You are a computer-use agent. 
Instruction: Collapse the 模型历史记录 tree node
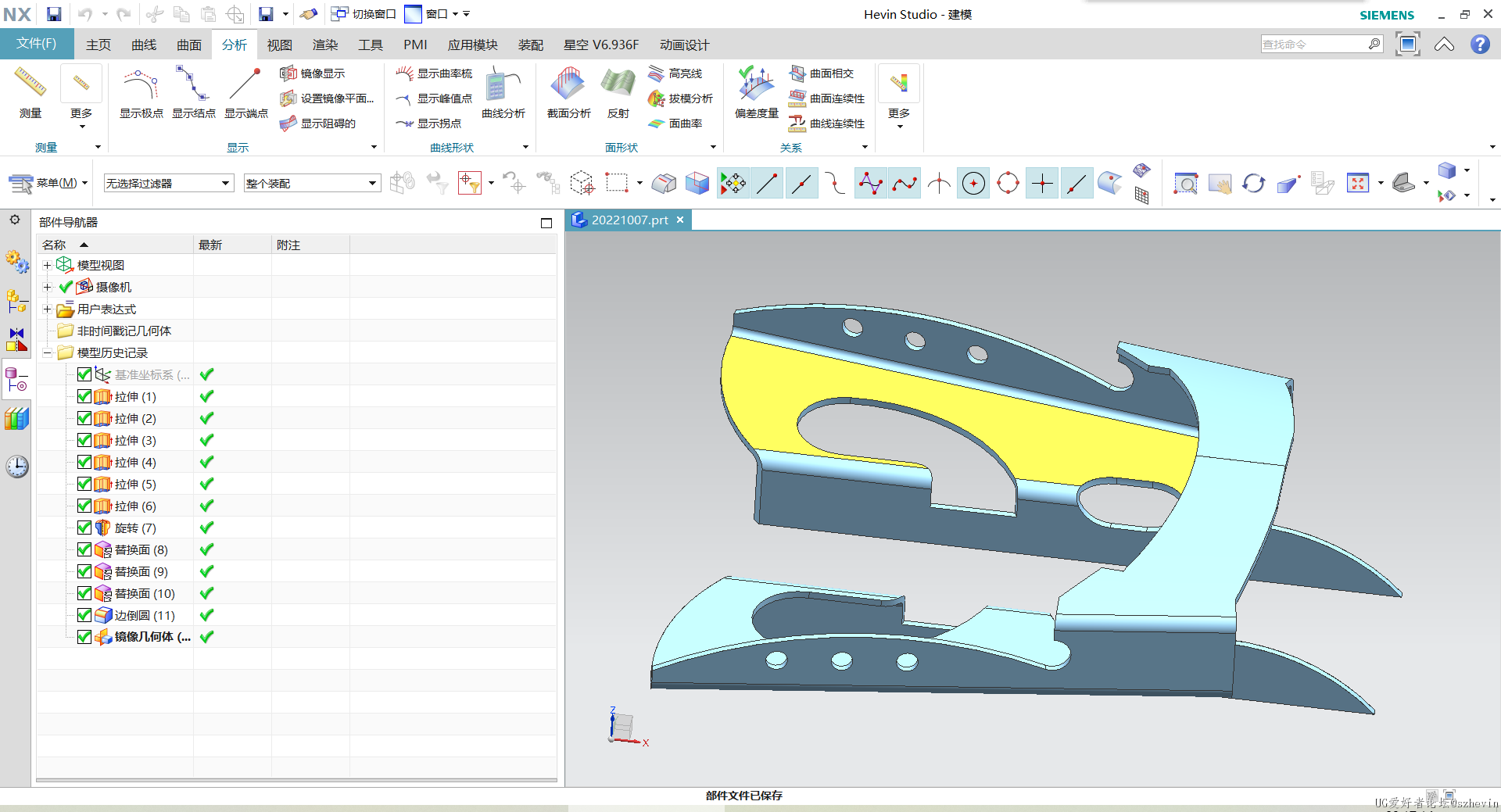[x=47, y=353]
